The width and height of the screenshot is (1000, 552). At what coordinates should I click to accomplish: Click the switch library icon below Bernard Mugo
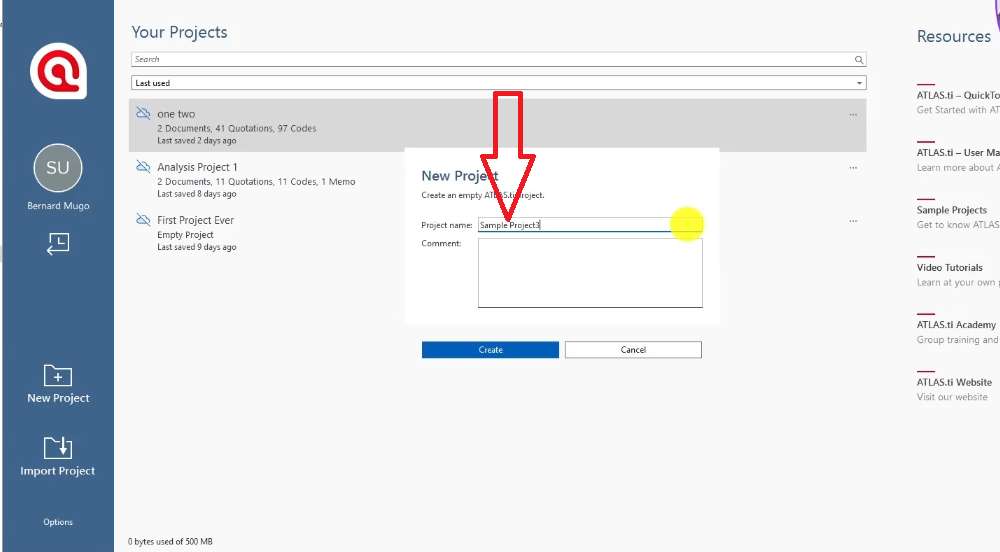click(x=58, y=243)
